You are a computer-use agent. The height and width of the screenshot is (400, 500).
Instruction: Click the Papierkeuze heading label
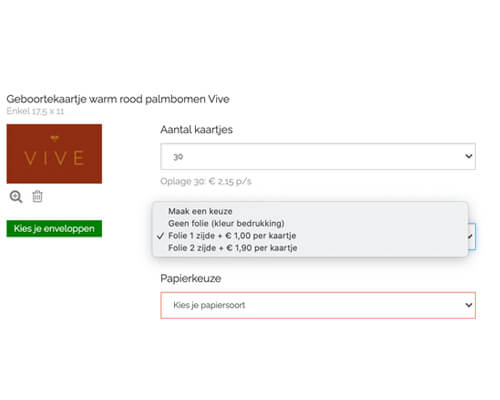tap(191, 278)
